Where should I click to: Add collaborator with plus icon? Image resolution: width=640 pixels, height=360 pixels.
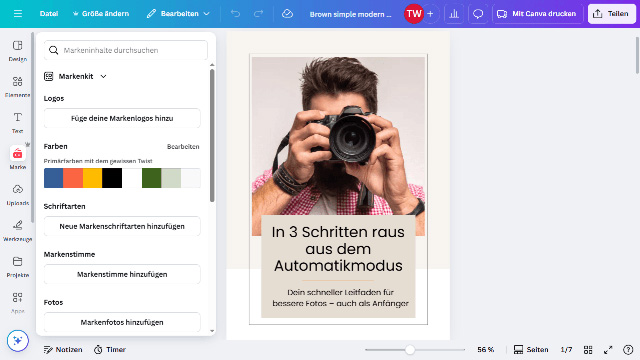click(430, 13)
